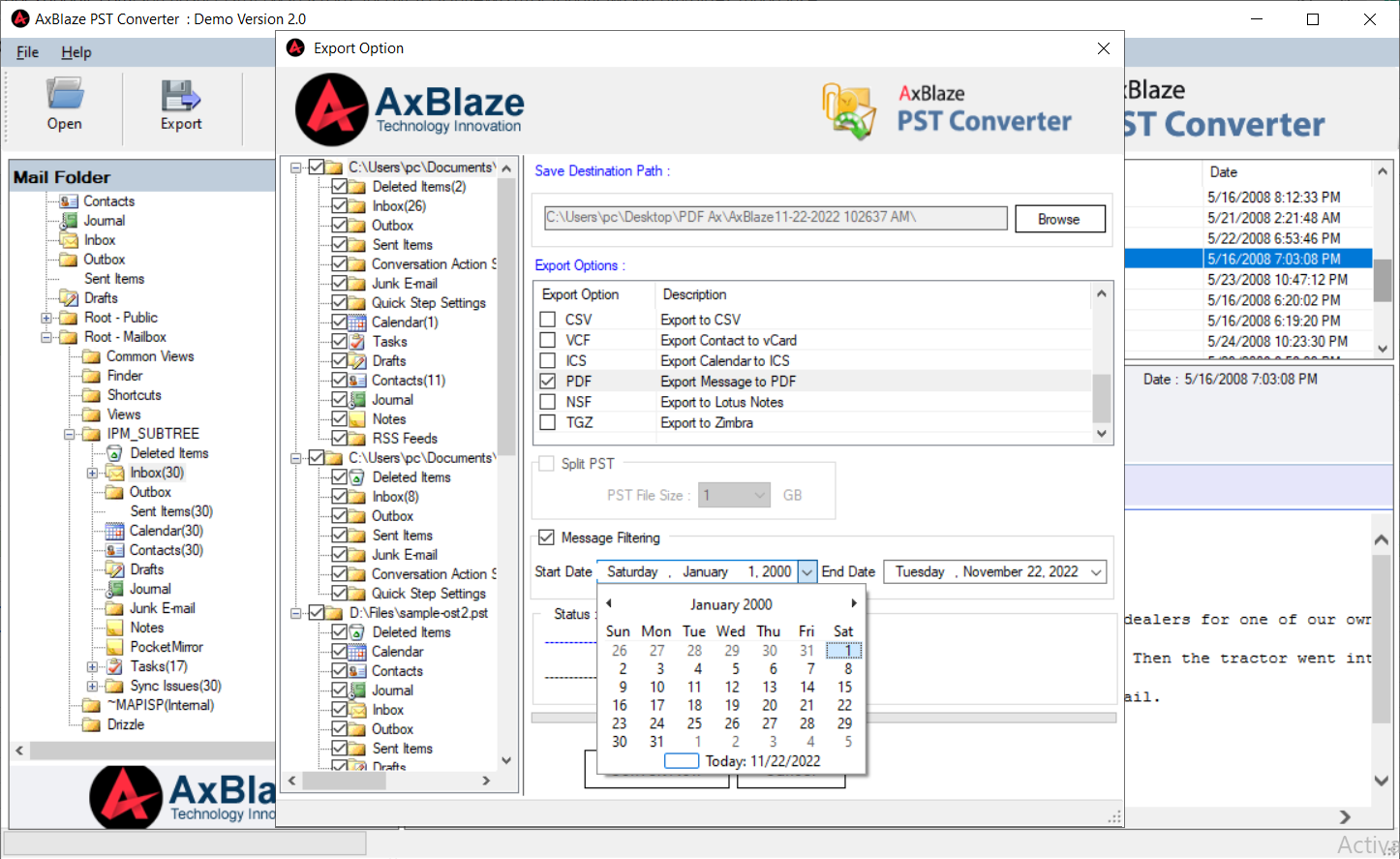Select the Journal folder icon under Contacts
1400x859 pixels.
69,221
